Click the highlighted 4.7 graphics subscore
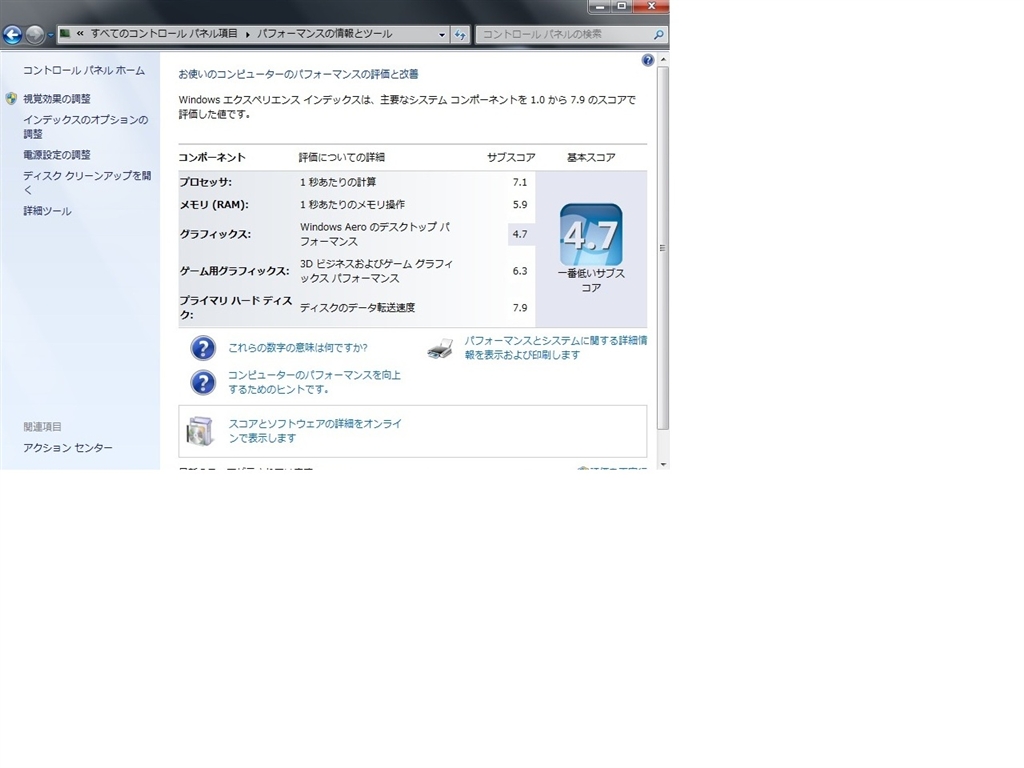 [520, 234]
